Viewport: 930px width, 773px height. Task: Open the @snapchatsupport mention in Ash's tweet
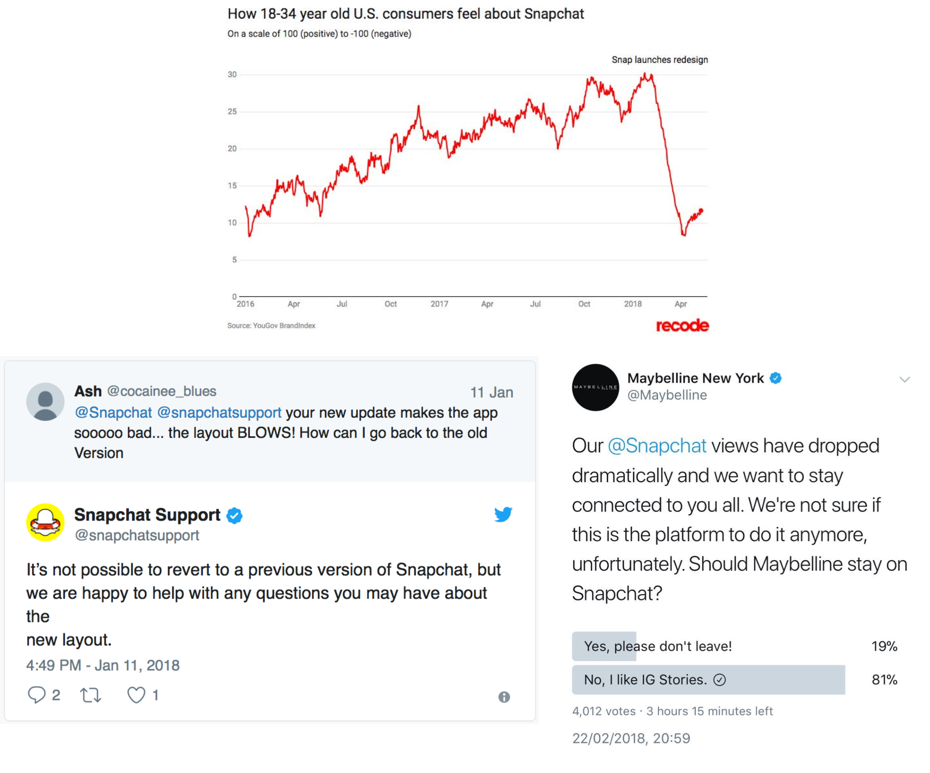219,412
